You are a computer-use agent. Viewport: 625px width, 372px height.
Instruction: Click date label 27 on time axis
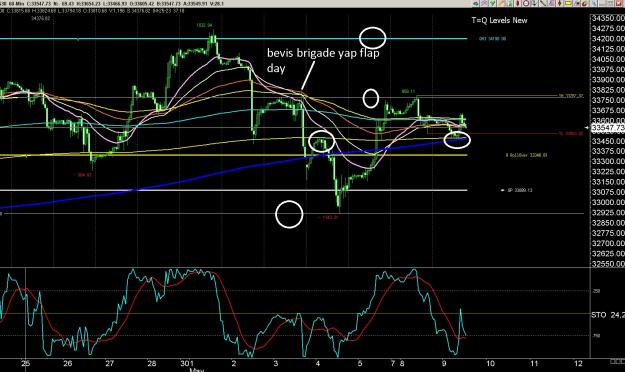(x=110, y=363)
